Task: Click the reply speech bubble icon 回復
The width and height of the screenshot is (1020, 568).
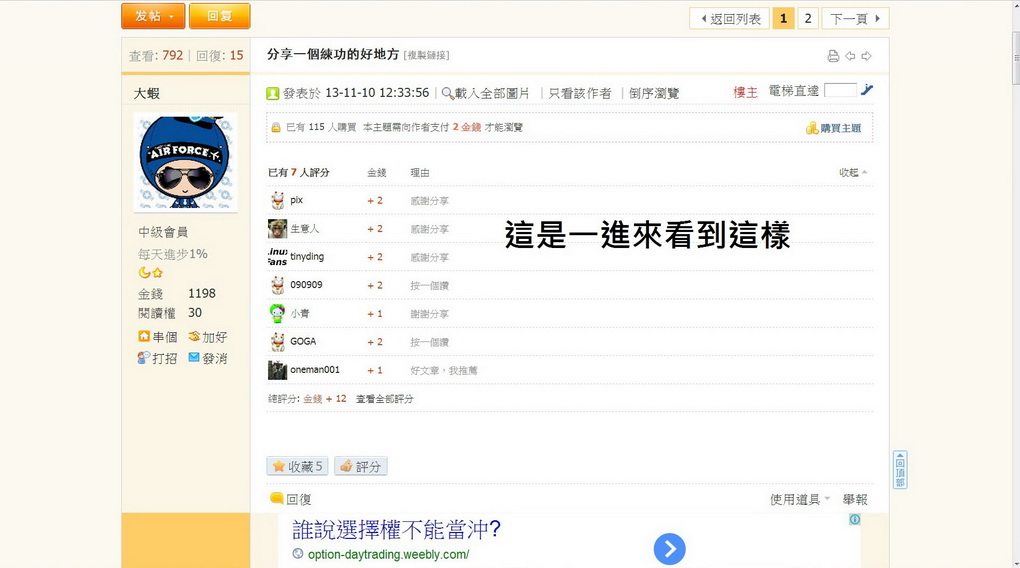Action: [276, 498]
